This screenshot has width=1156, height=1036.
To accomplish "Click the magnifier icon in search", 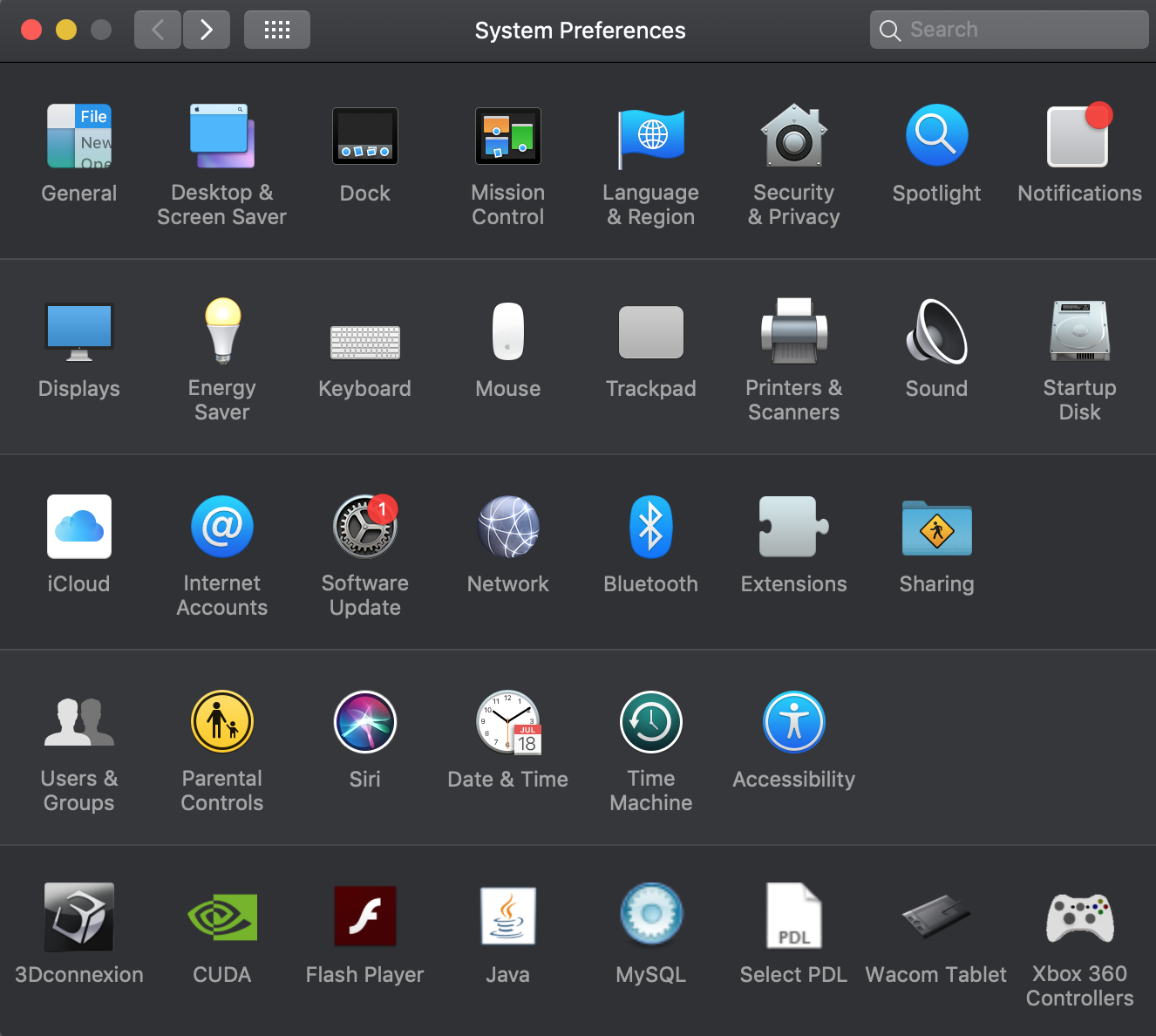I will tap(889, 31).
